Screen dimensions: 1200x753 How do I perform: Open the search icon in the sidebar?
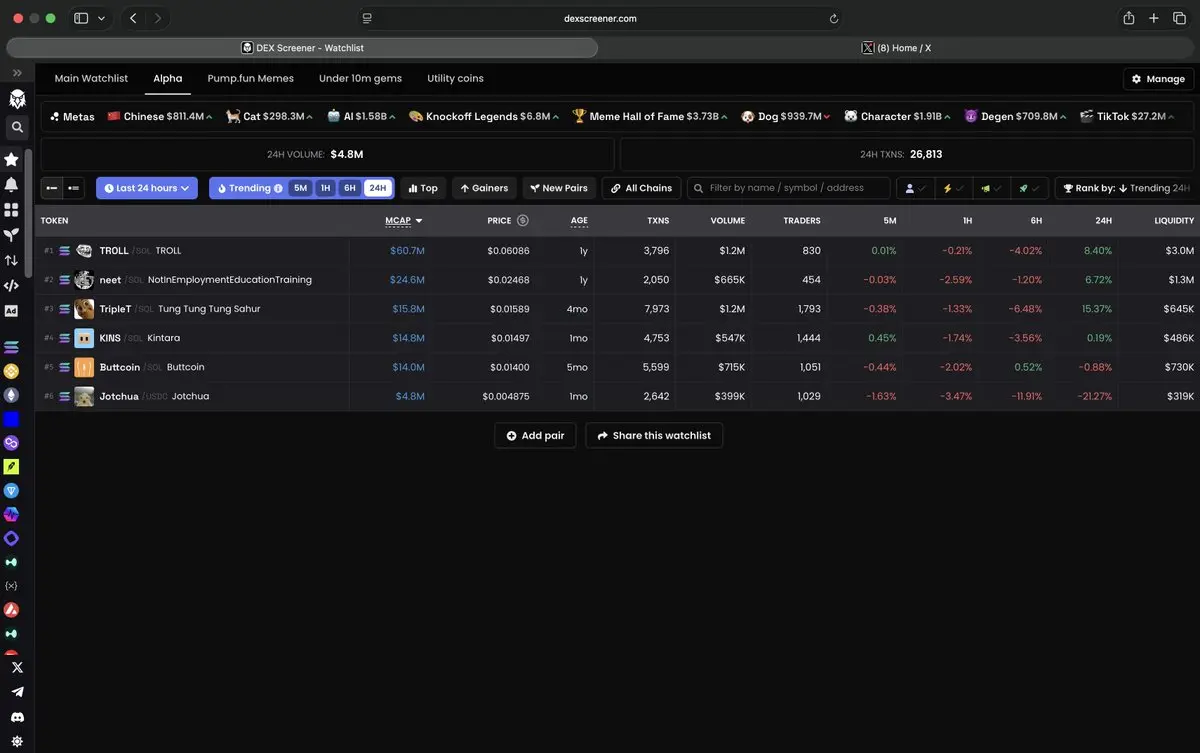pyautogui.click(x=16, y=127)
